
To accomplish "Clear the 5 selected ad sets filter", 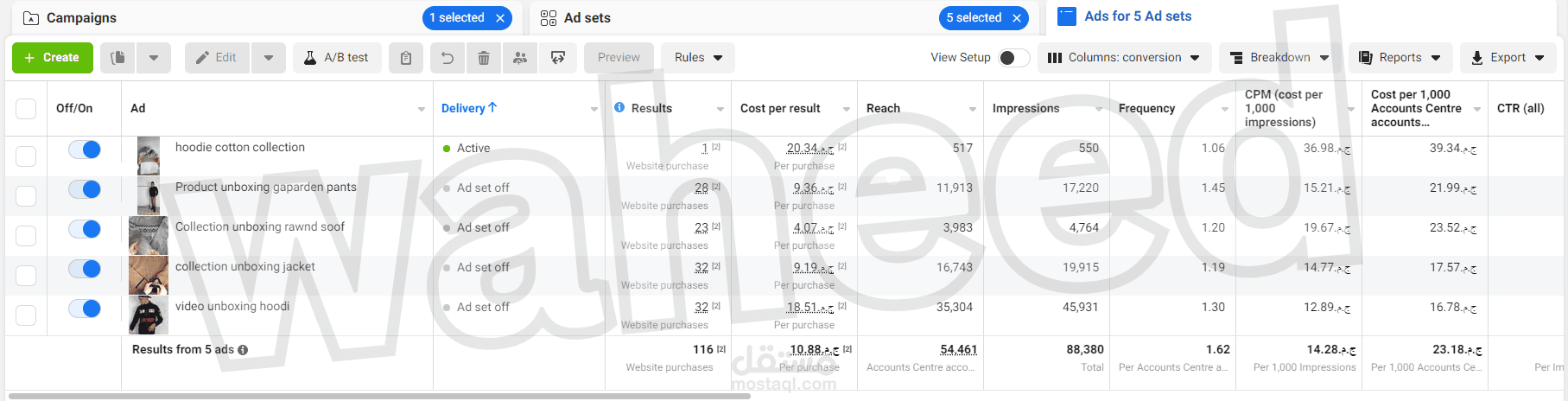I will tap(1017, 18).
